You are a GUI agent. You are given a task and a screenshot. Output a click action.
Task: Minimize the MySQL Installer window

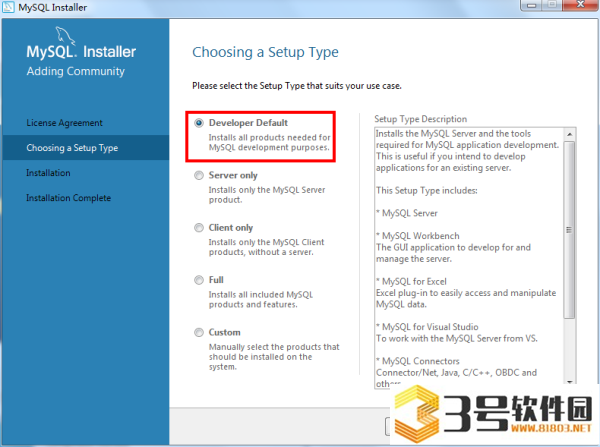point(532,5)
